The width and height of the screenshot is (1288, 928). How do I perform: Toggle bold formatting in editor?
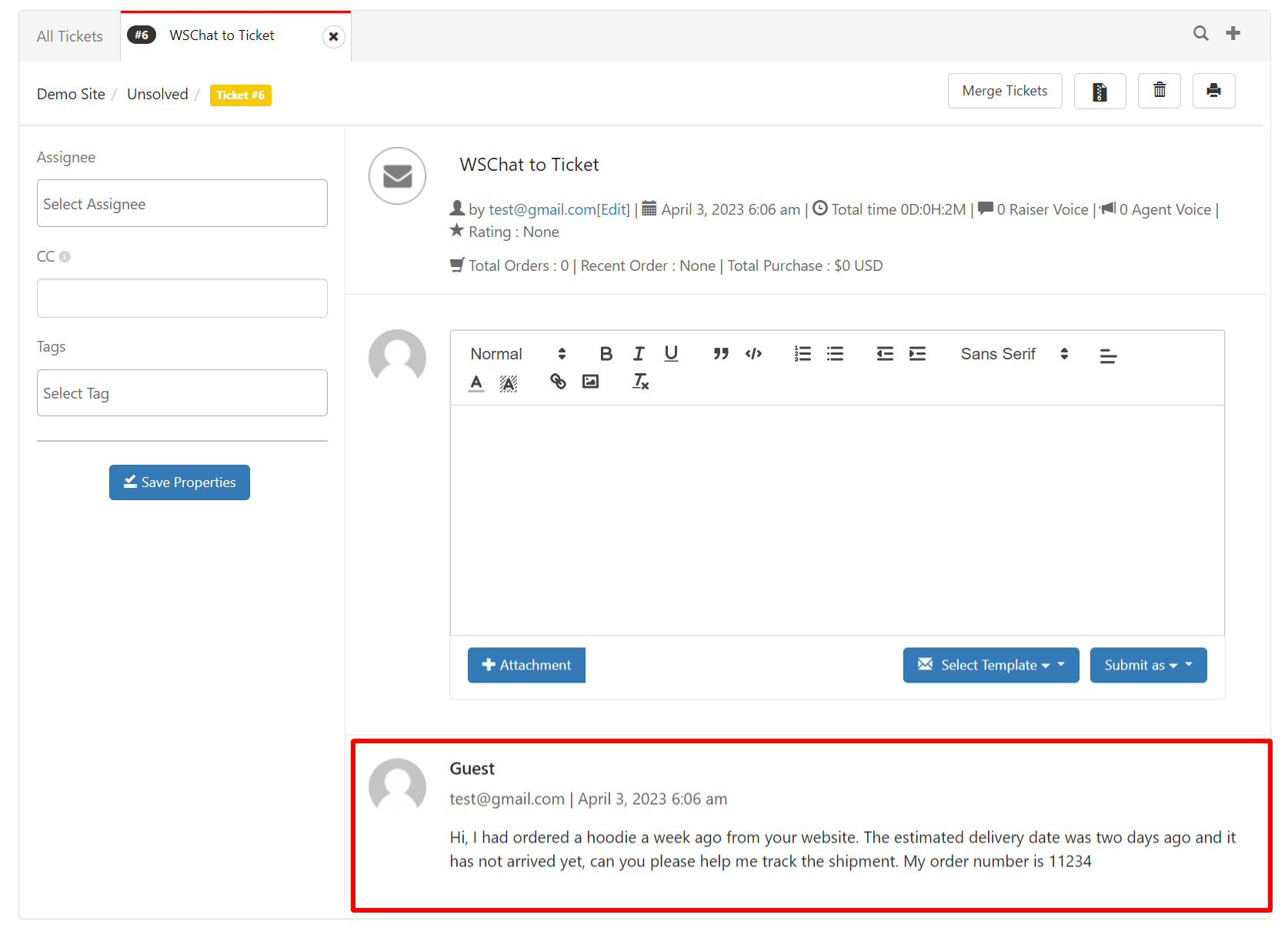click(x=606, y=354)
